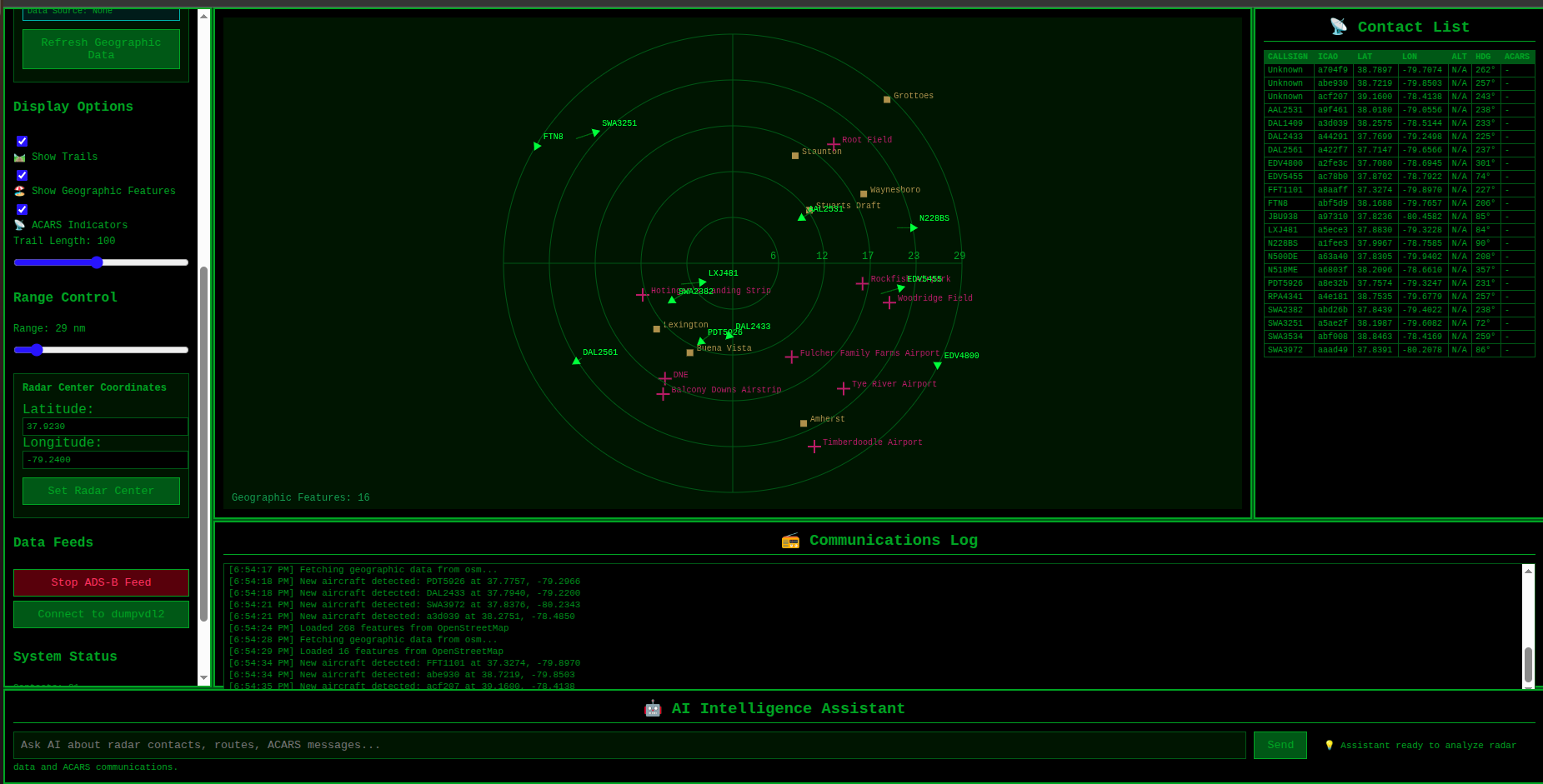Click the HDG column header in contacts
1543x784 pixels.
click(1485, 57)
